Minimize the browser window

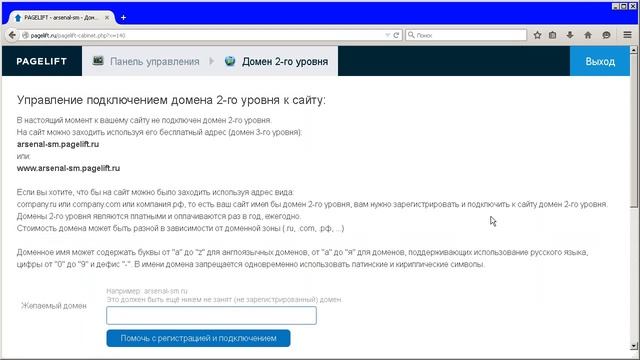click(x=616, y=6)
